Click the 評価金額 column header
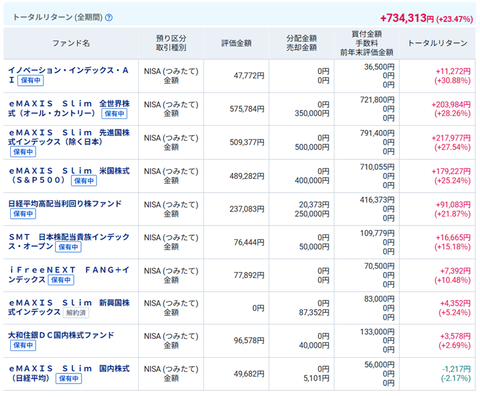 236,43
